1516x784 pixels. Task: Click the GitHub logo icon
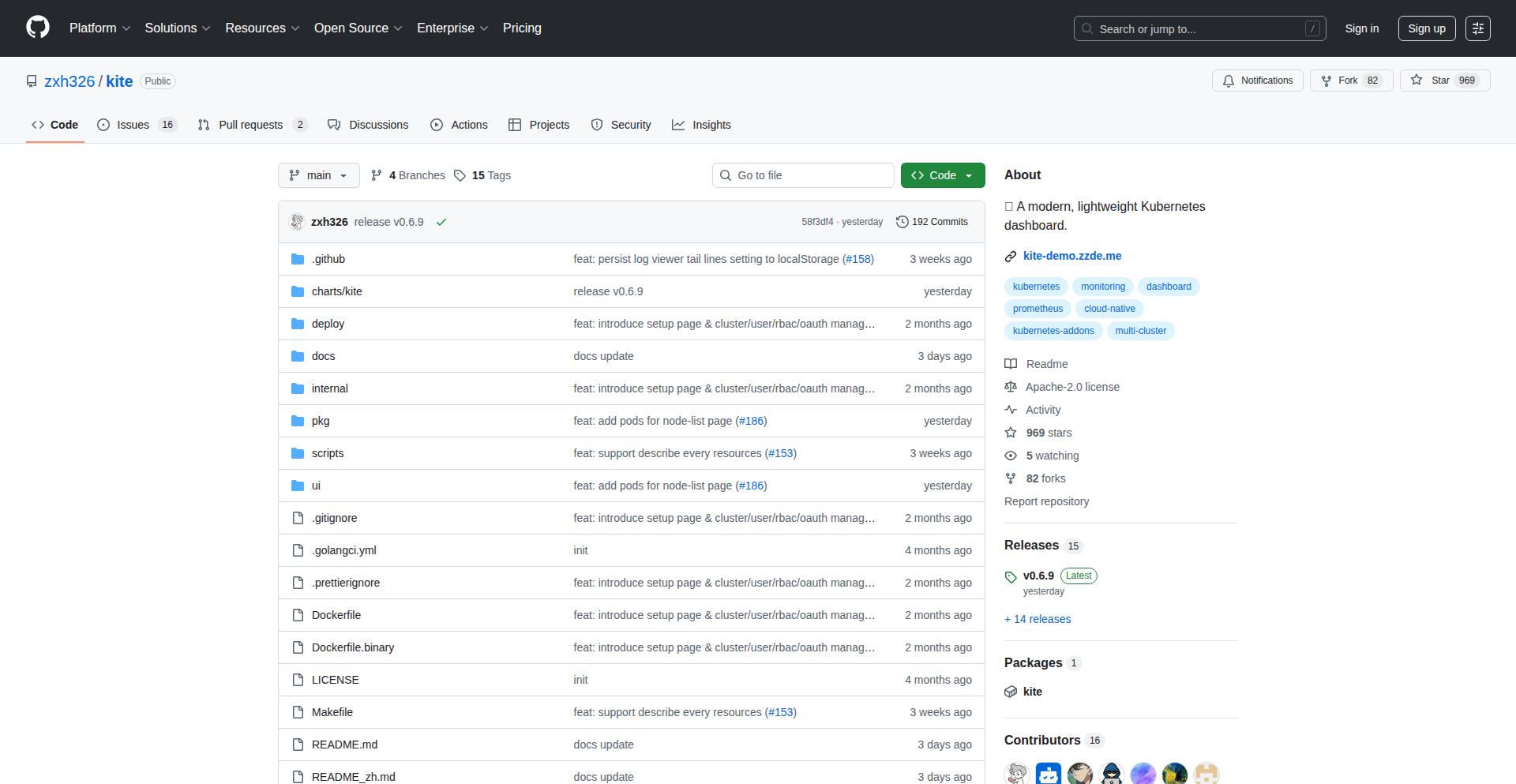coord(37,28)
